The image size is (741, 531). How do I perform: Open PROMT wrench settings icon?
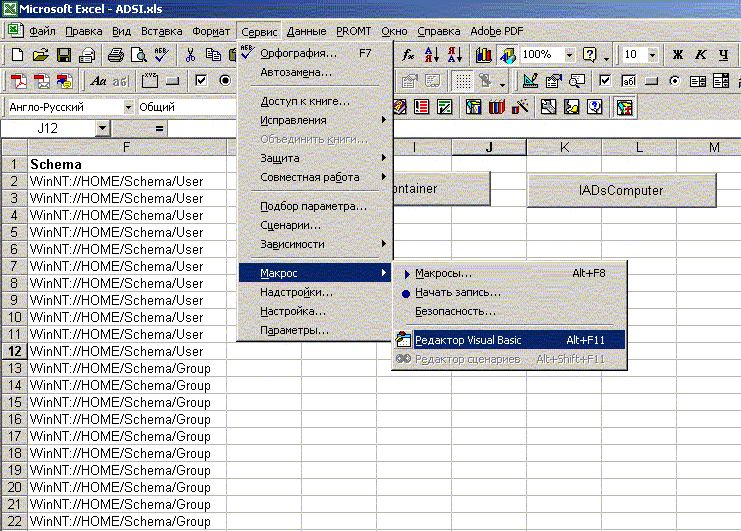click(x=548, y=107)
